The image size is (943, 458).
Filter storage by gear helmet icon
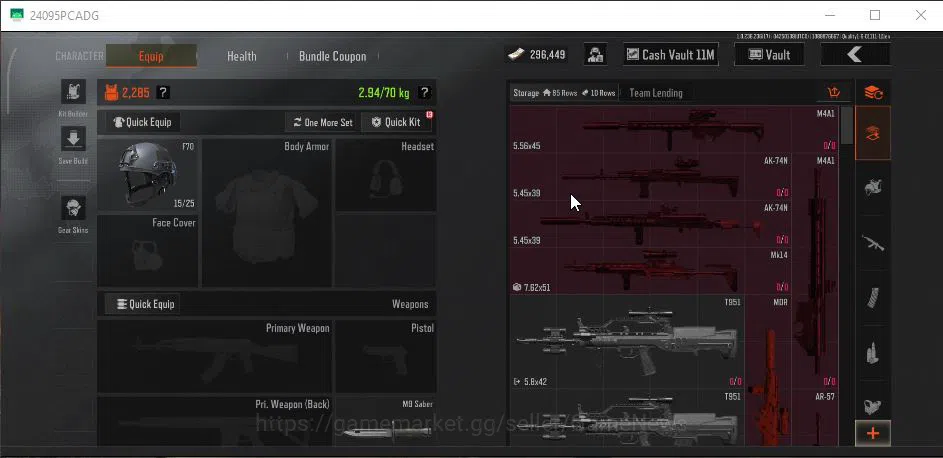click(873, 188)
